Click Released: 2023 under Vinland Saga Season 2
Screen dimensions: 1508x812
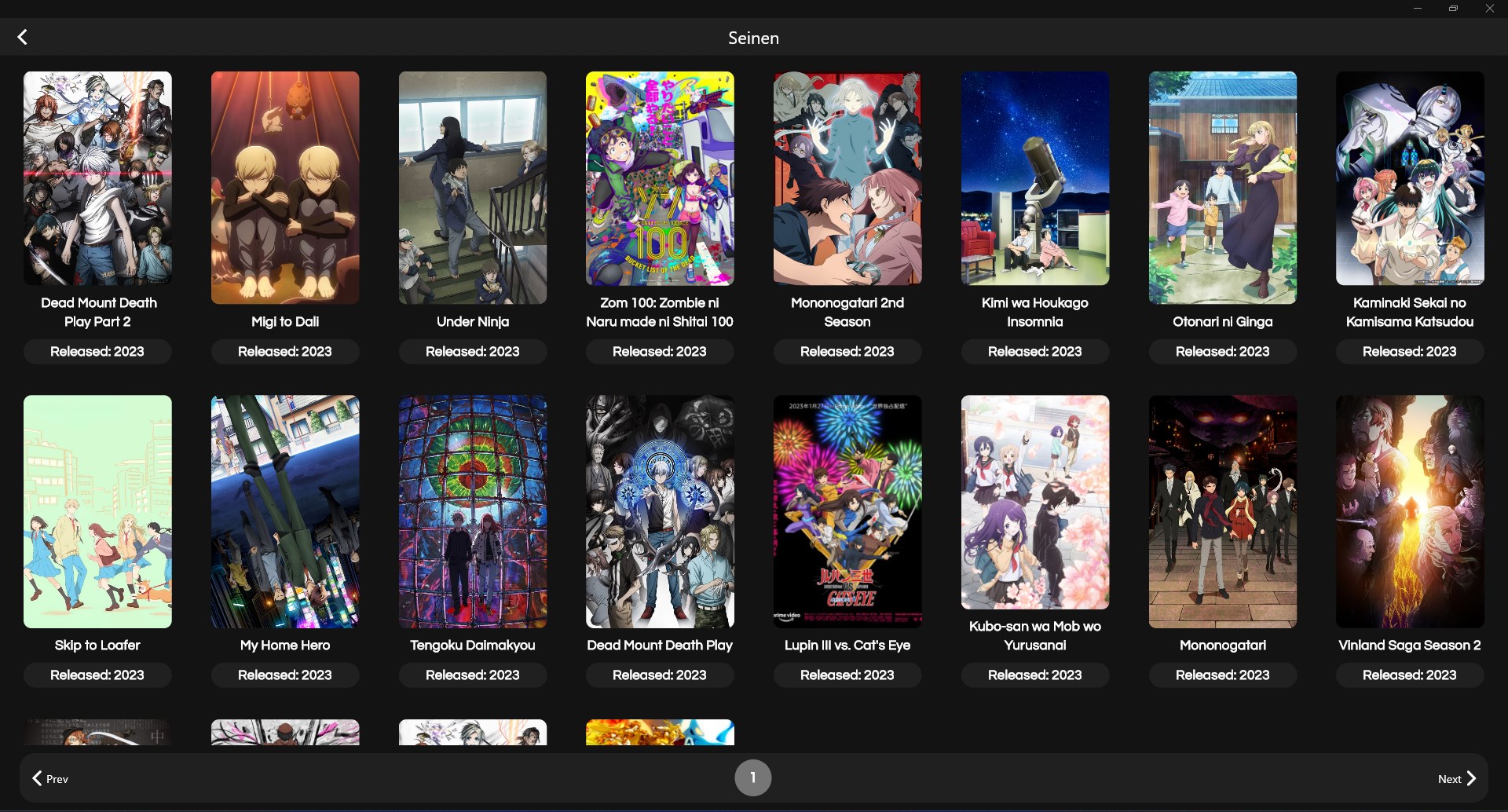tap(1410, 675)
